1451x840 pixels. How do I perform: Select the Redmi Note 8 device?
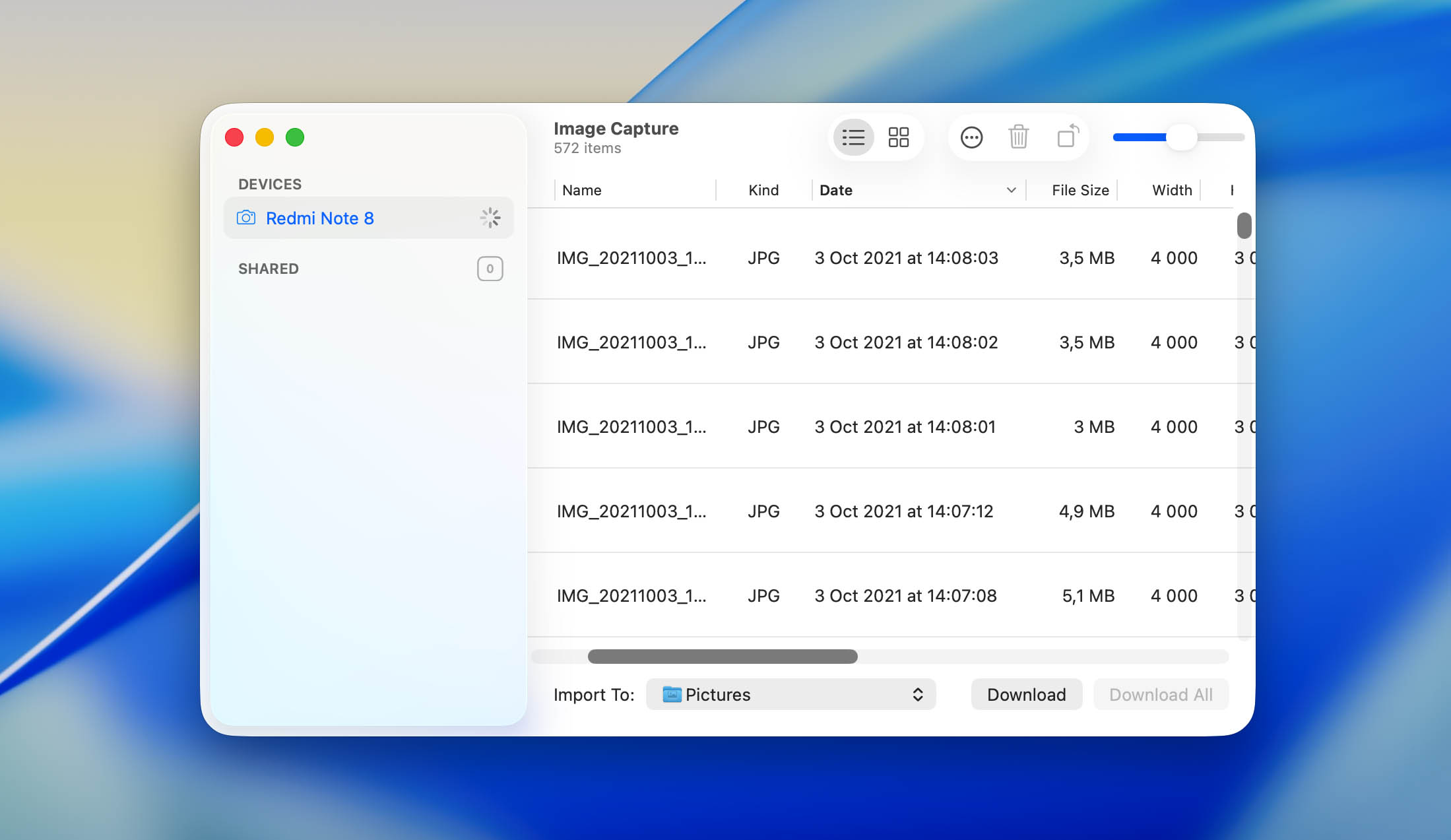click(x=321, y=218)
